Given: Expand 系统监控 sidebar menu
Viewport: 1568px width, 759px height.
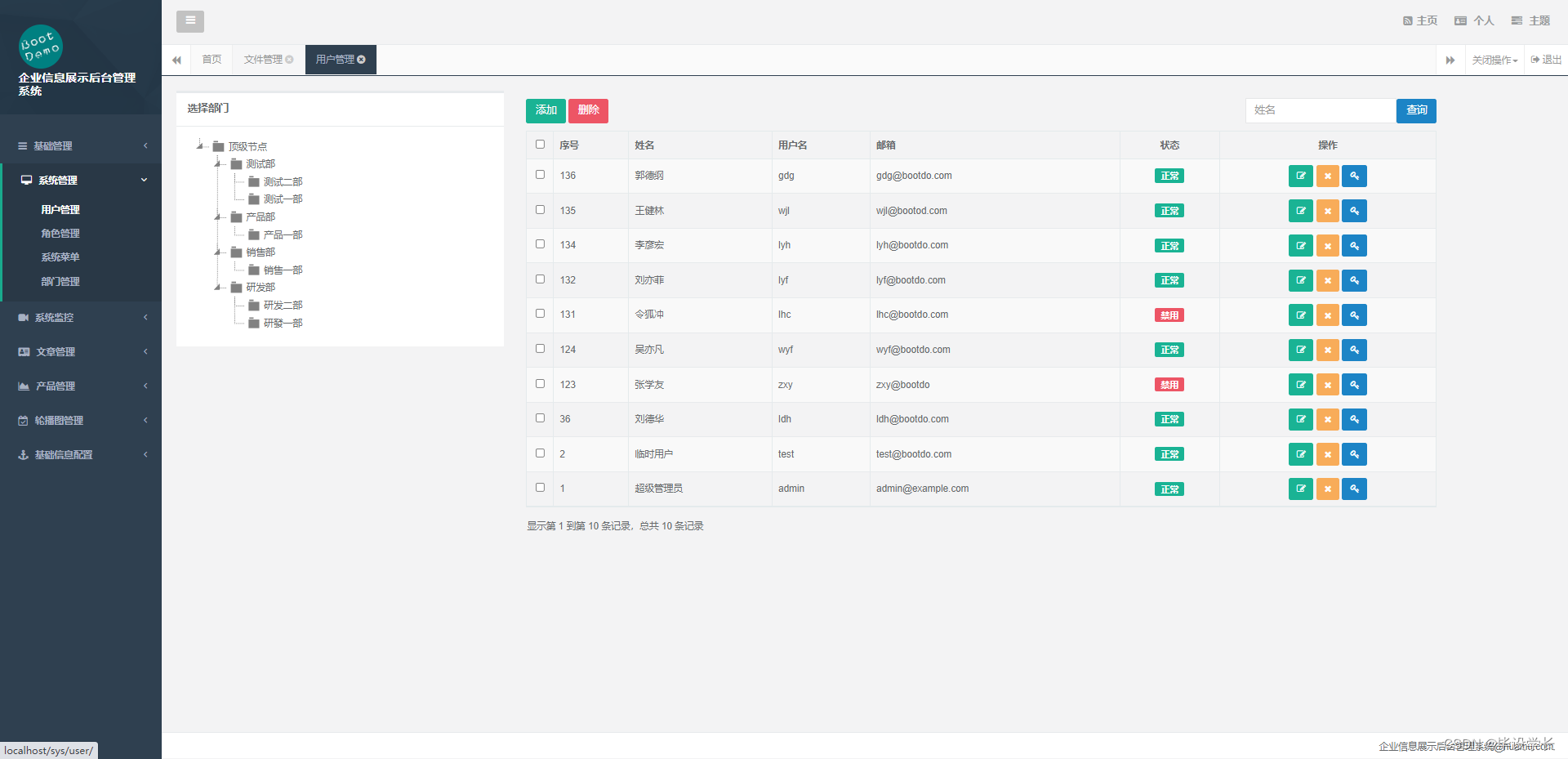Looking at the screenshot, I should [81, 317].
